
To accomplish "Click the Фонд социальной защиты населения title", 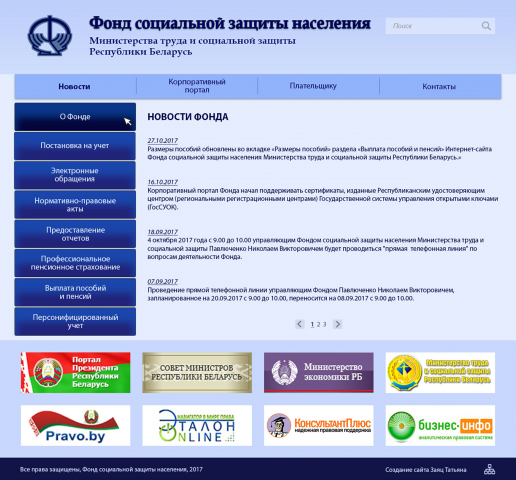I will tap(230, 23).
